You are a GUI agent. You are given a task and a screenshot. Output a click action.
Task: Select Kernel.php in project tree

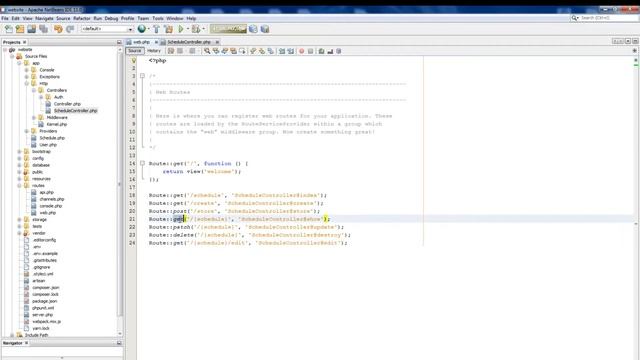(x=57, y=124)
